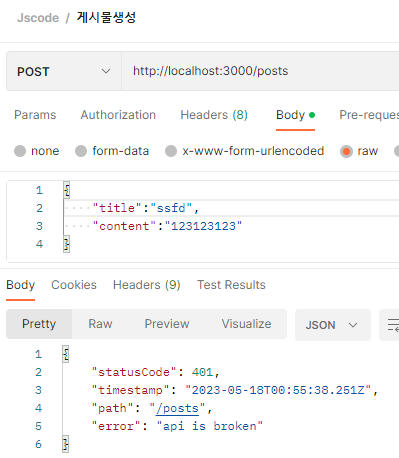Open the Pre-request script tab
The image size is (399, 458).
[x=369, y=115]
